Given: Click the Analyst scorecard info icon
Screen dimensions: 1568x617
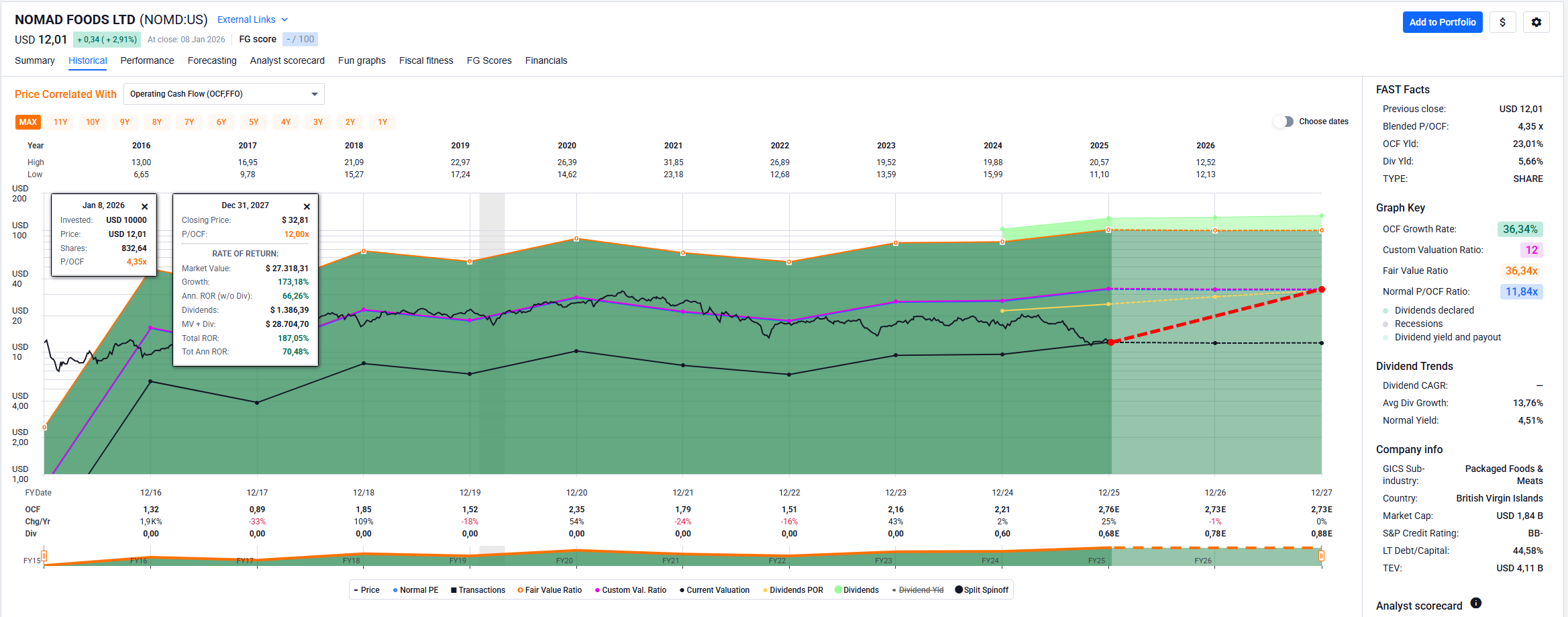Looking at the screenshot, I should 1475,603.
